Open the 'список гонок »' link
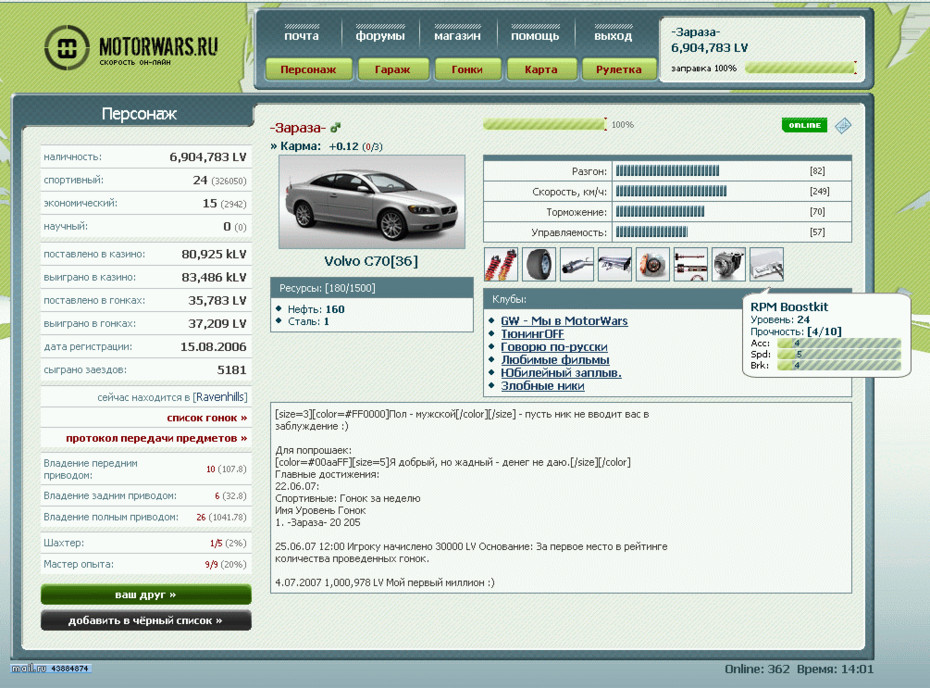The image size is (930, 688). (x=207, y=418)
